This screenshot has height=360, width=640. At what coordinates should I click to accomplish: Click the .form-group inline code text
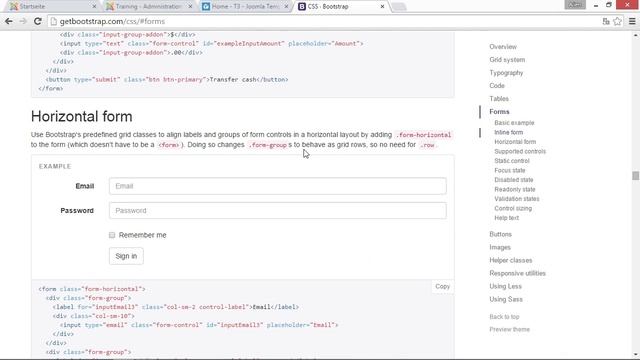(267, 145)
